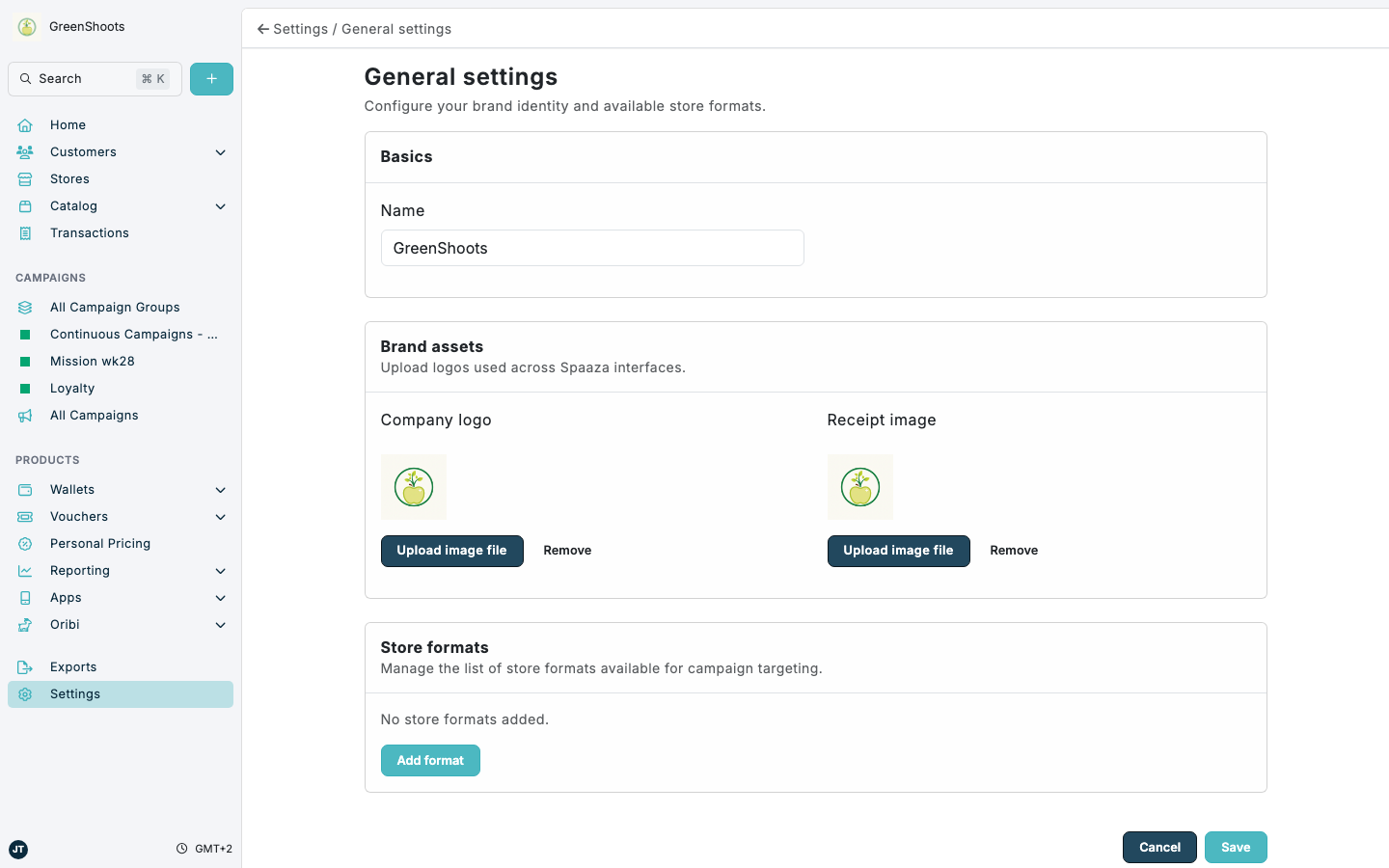Click the Name input field
The image size is (1389, 868).
(591, 248)
